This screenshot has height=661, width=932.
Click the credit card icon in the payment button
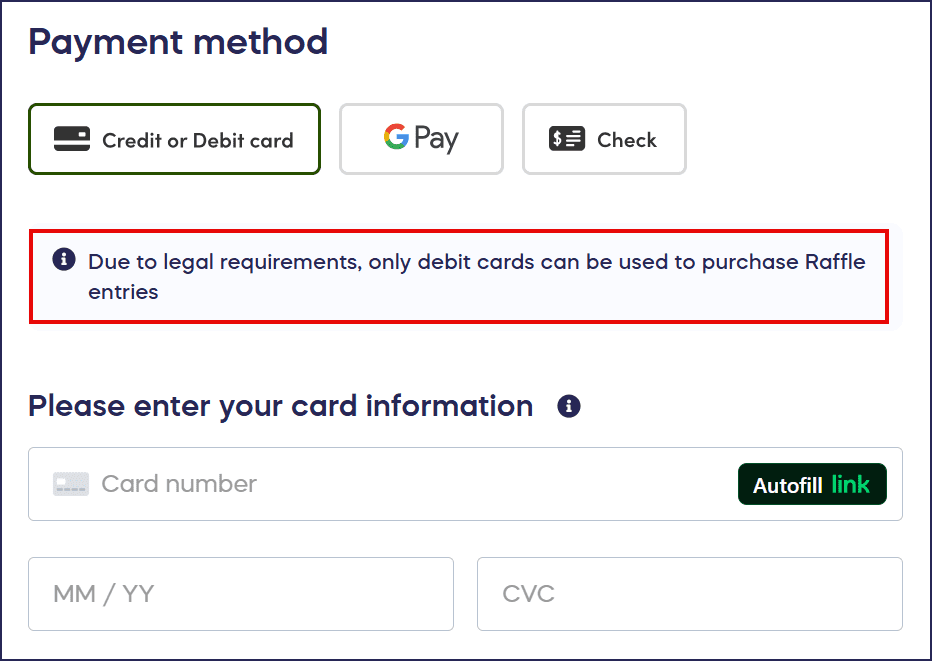(72, 139)
